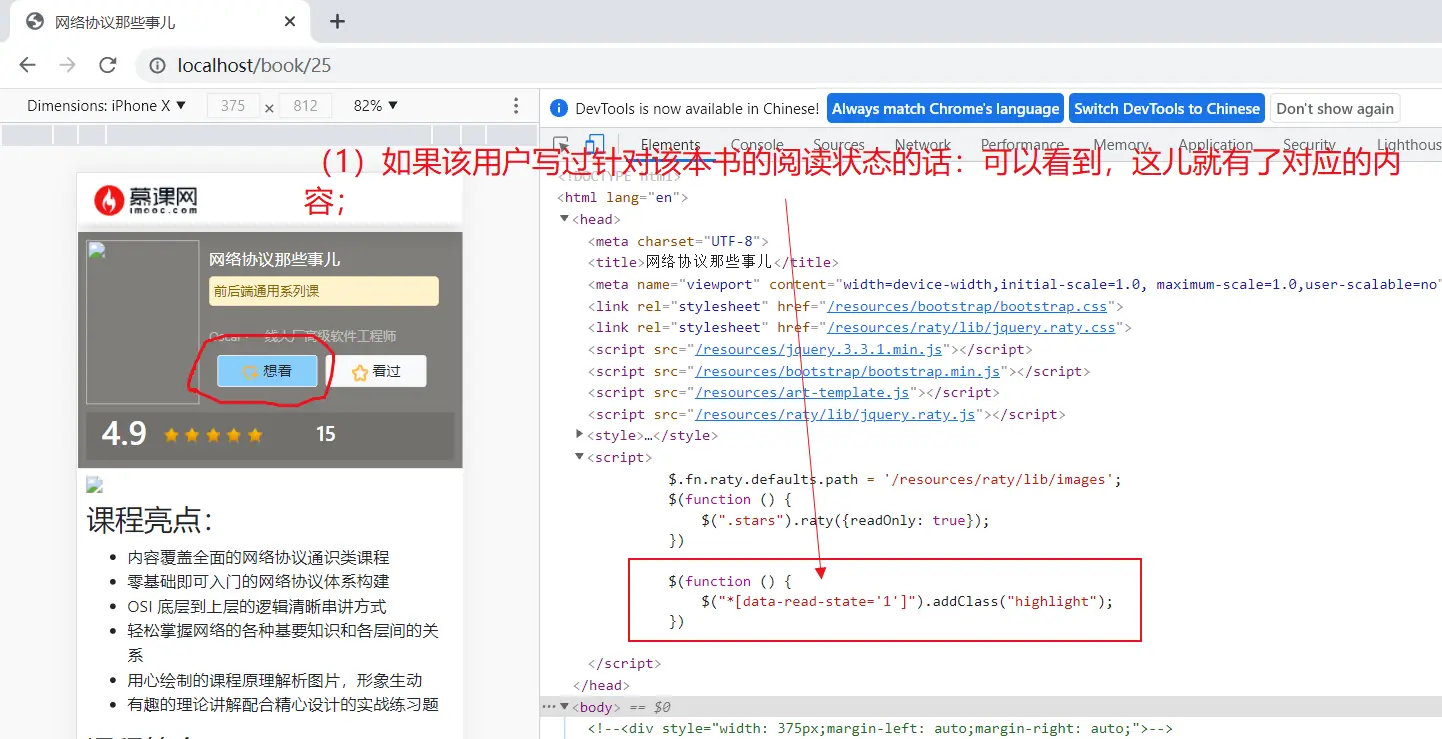
Task: Select the 网络协议那些事儿 browser tab
Action: 160,22
